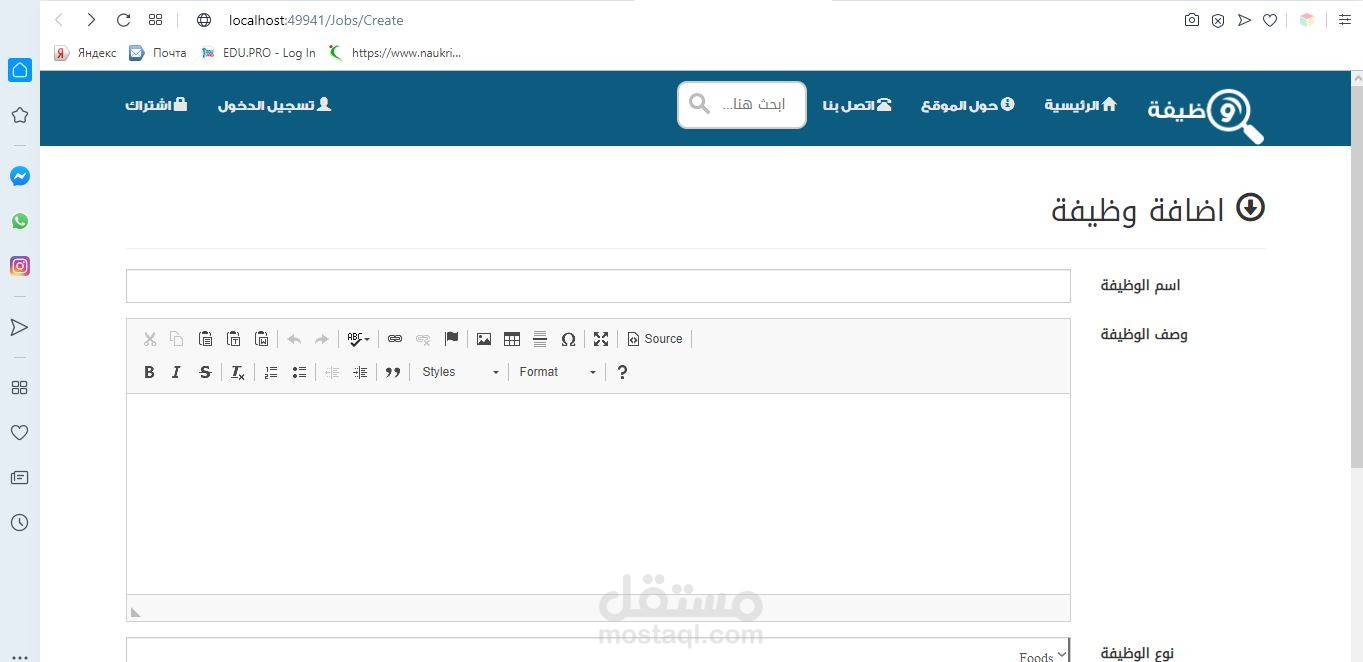The height and width of the screenshot is (662, 1363).
Task: Insert an anchor with the flag icon
Action: pos(451,339)
